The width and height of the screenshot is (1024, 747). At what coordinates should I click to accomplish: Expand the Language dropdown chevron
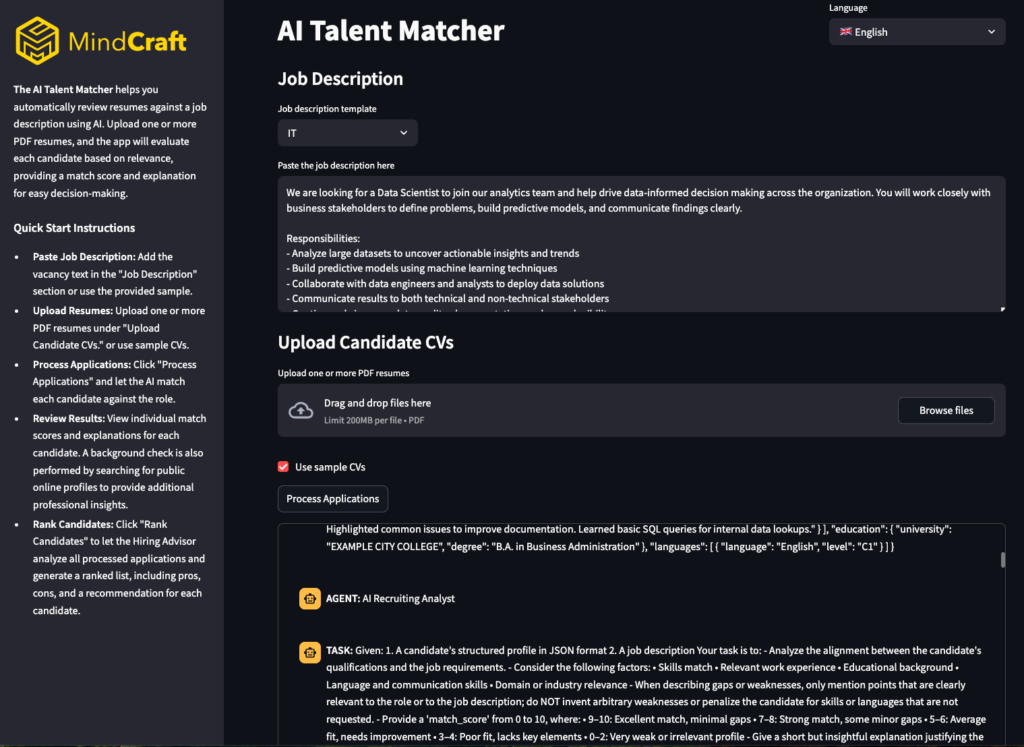992,32
